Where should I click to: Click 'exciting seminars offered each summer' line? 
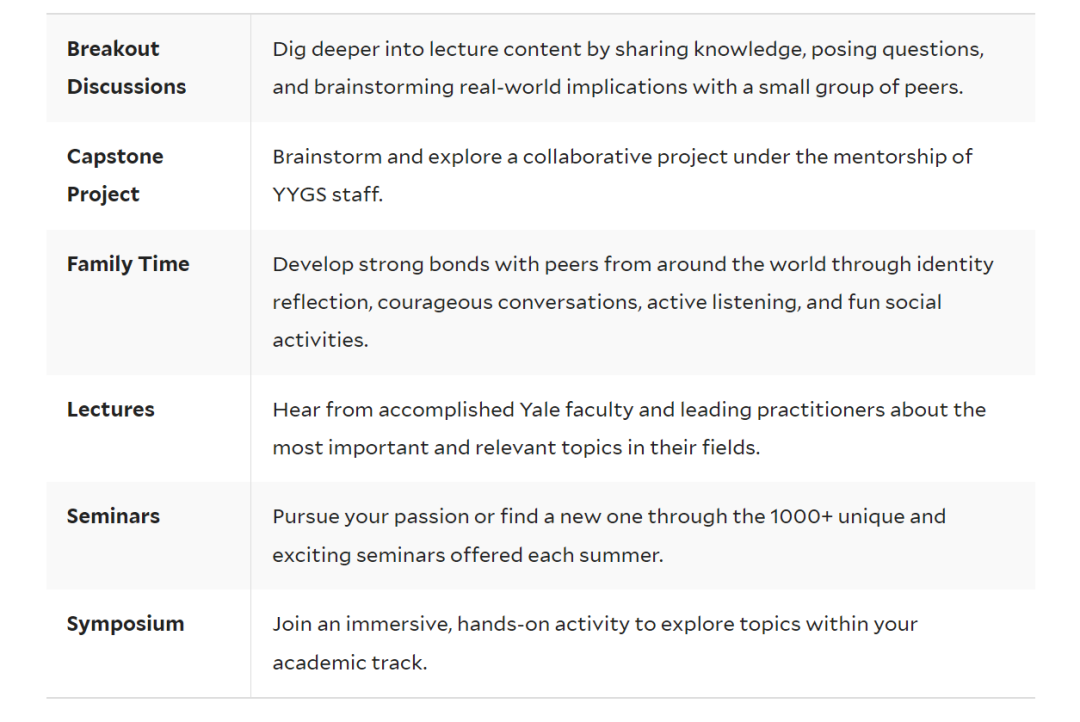pos(468,555)
